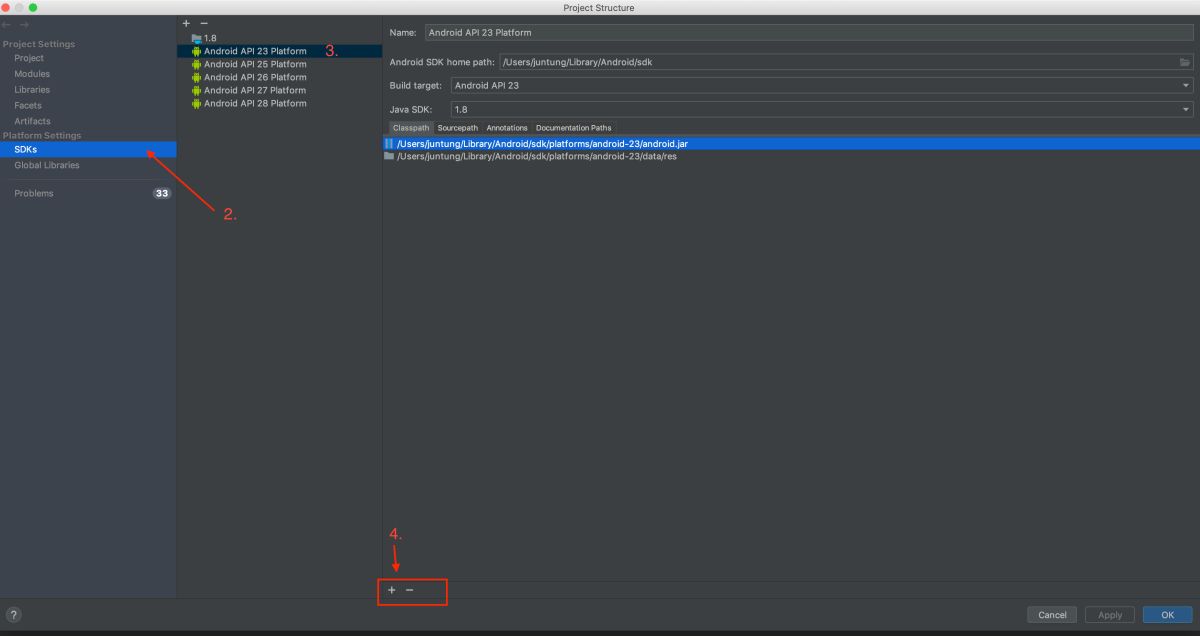This screenshot has width=1200, height=636.
Task: Go back with the left arrow icon
Action: click(8, 24)
